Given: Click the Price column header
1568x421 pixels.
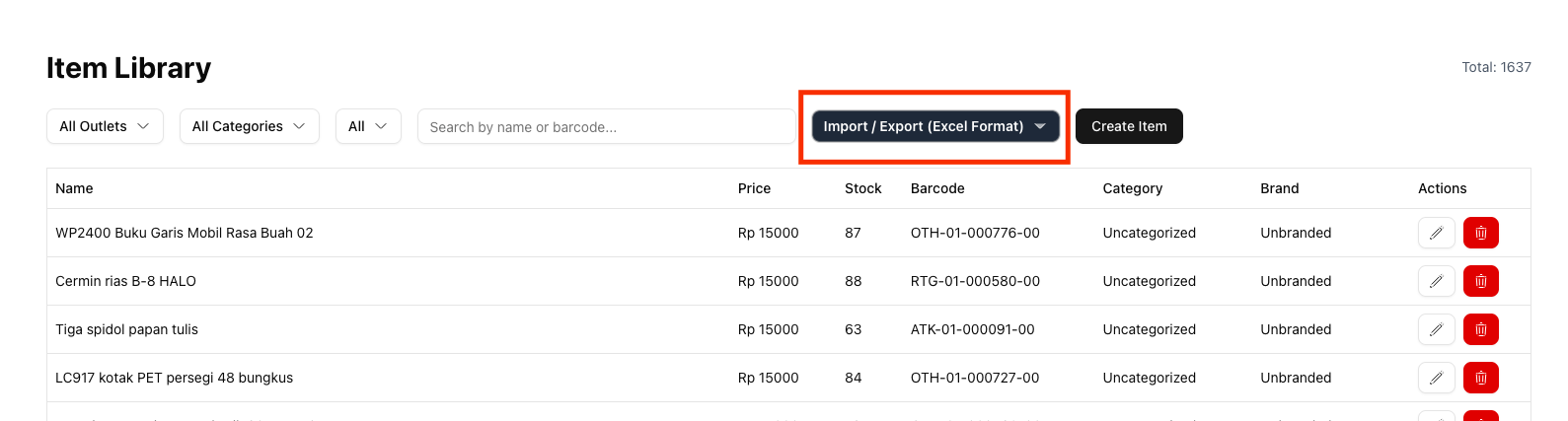Looking at the screenshot, I should [x=754, y=188].
